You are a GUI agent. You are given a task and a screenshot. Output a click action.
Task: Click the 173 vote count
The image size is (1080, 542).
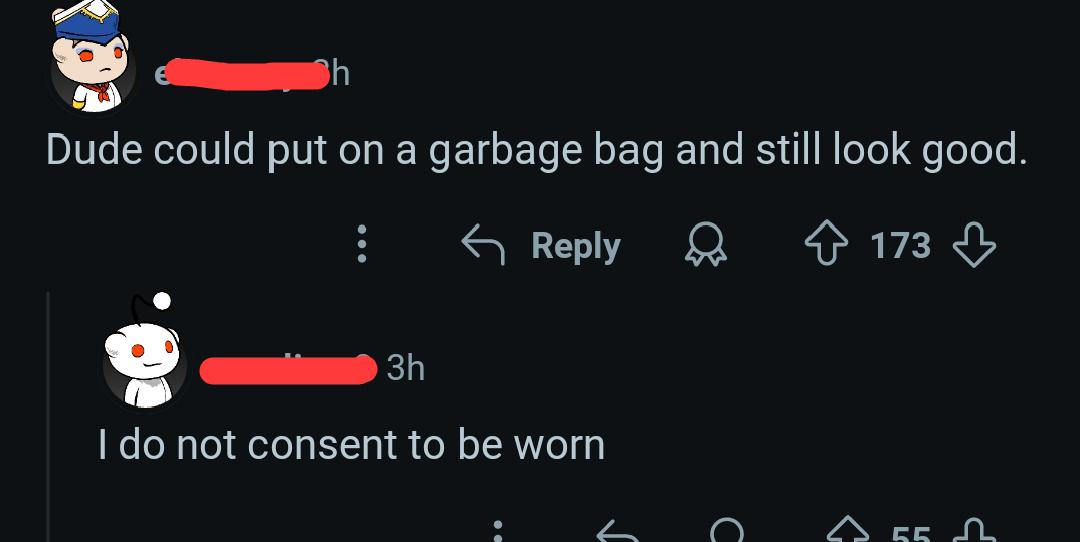tap(900, 246)
